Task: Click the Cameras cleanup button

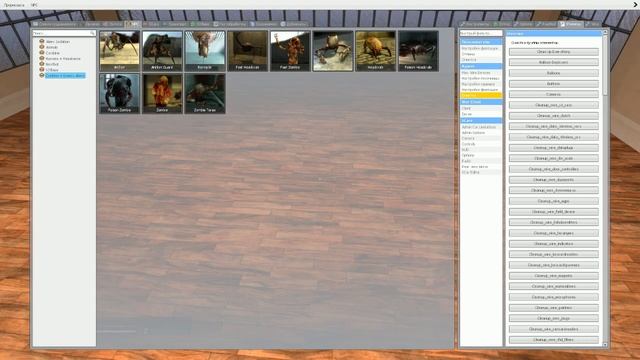Action: [x=553, y=94]
